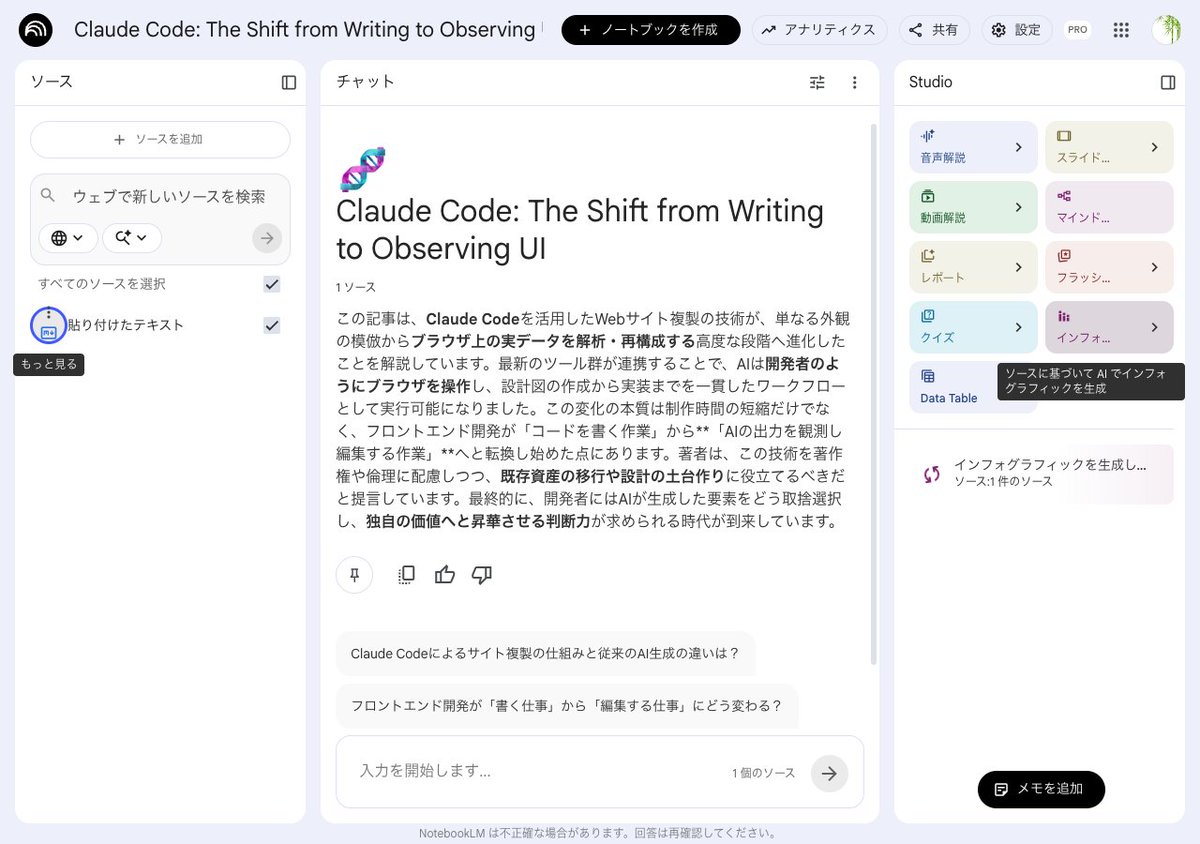Pin the summary as a note
This screenshot has height=844, width=1200.
[x=354, y=575]
